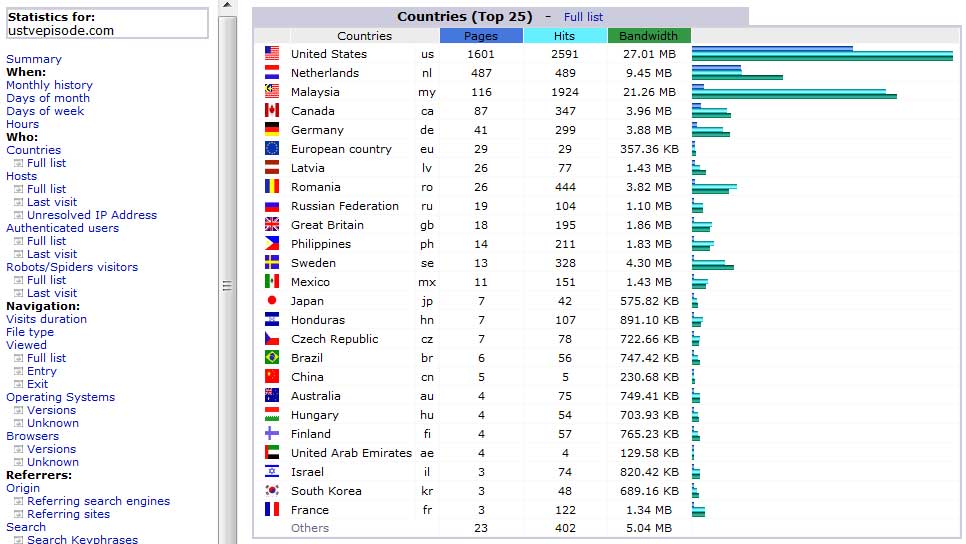Screen dimensions: 966x544
Task: Click the China flag icon
Action: coord(272,376)
